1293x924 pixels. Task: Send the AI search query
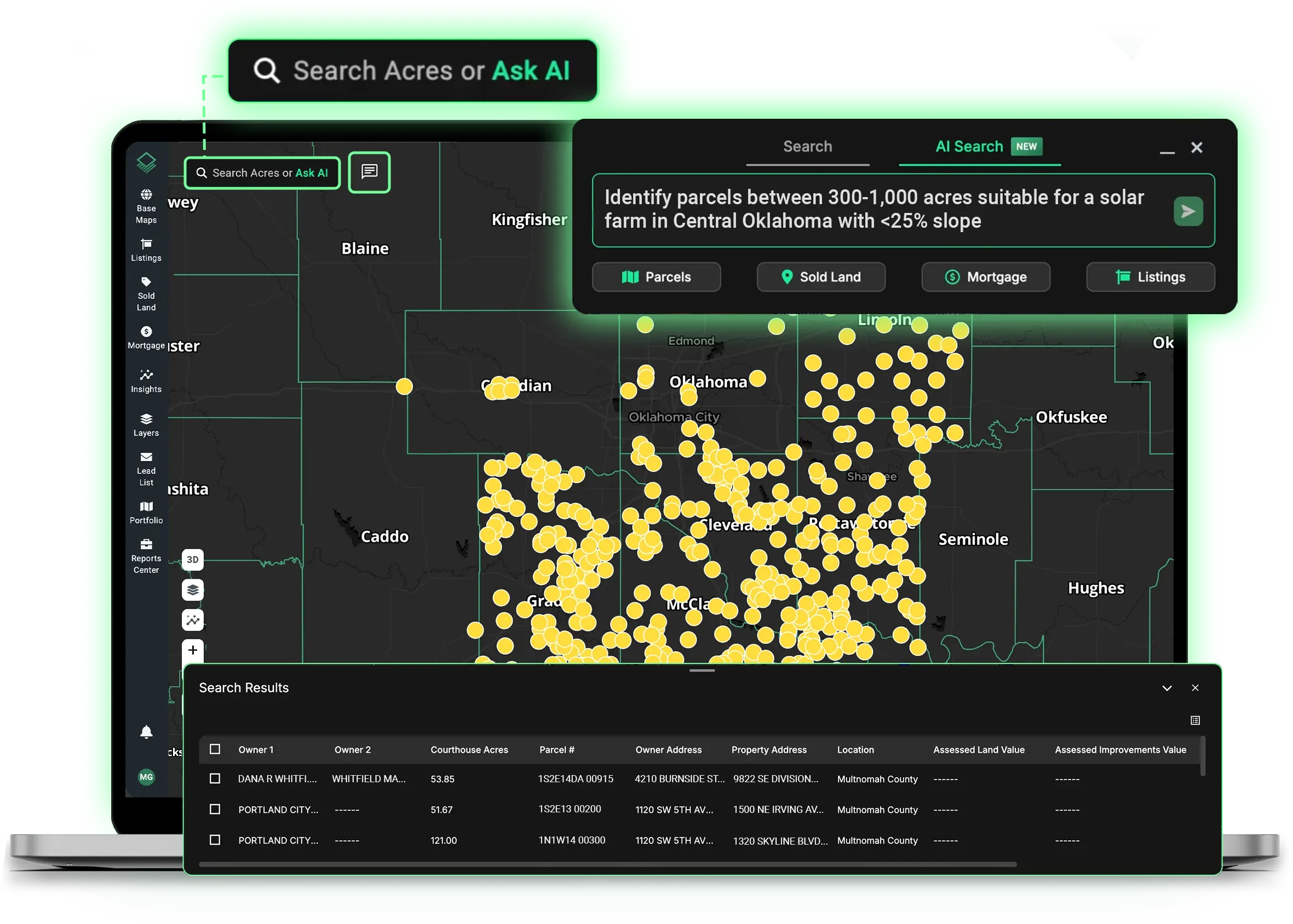1188,211
